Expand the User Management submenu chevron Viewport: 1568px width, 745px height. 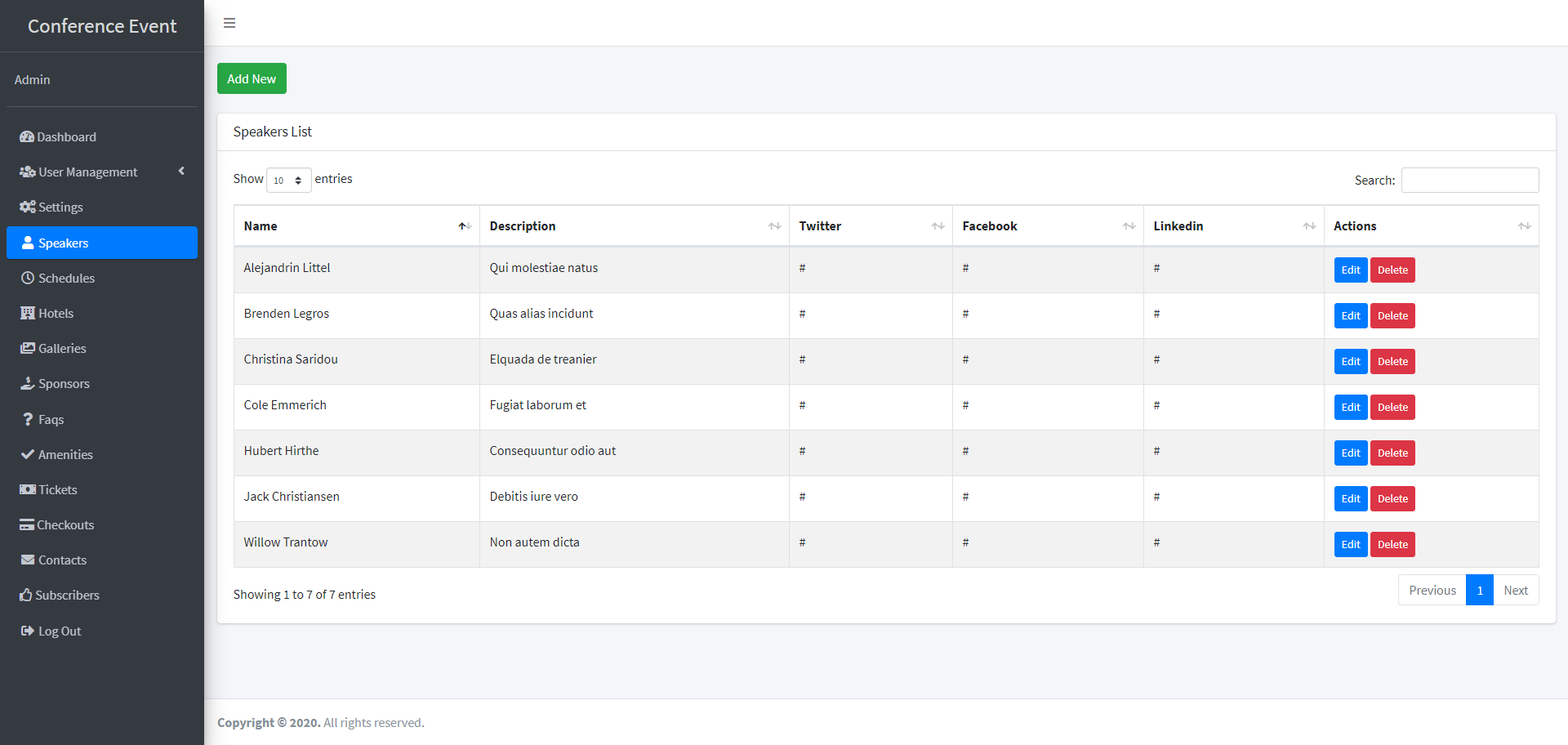point(181,172)
